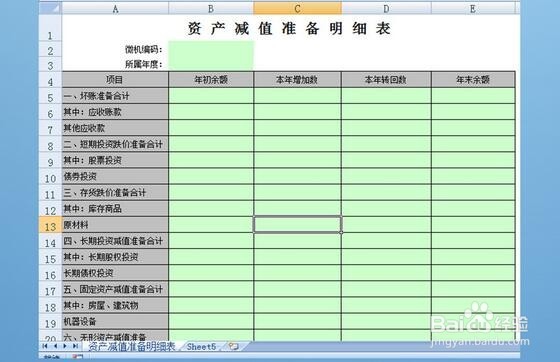This screenshot has height=362, width=560.
Task: Click the 年初余额 header cell
Action: [211, 80]
